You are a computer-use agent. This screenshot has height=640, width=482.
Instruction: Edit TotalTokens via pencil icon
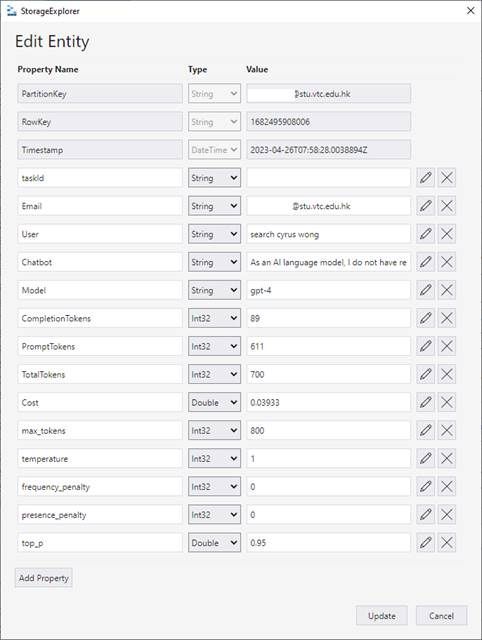(x=425, y=374)
